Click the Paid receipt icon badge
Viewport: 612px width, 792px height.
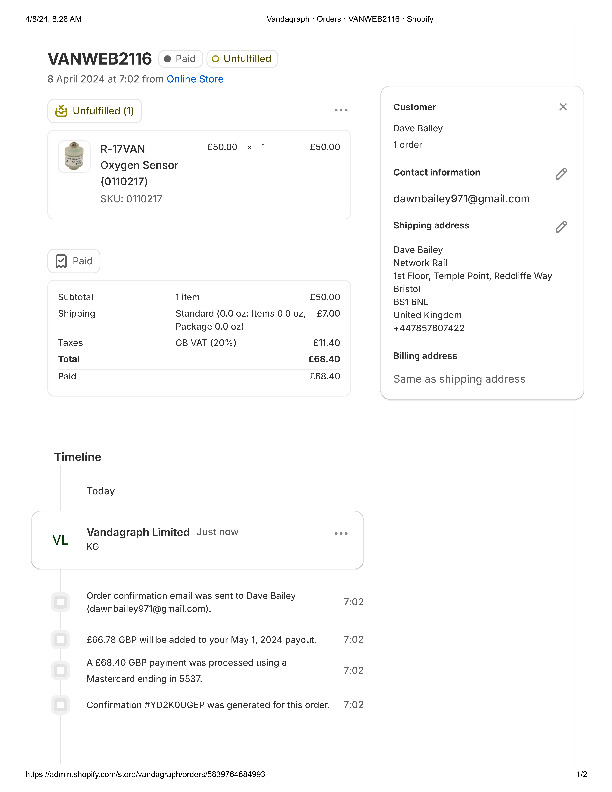pos(62,261)
